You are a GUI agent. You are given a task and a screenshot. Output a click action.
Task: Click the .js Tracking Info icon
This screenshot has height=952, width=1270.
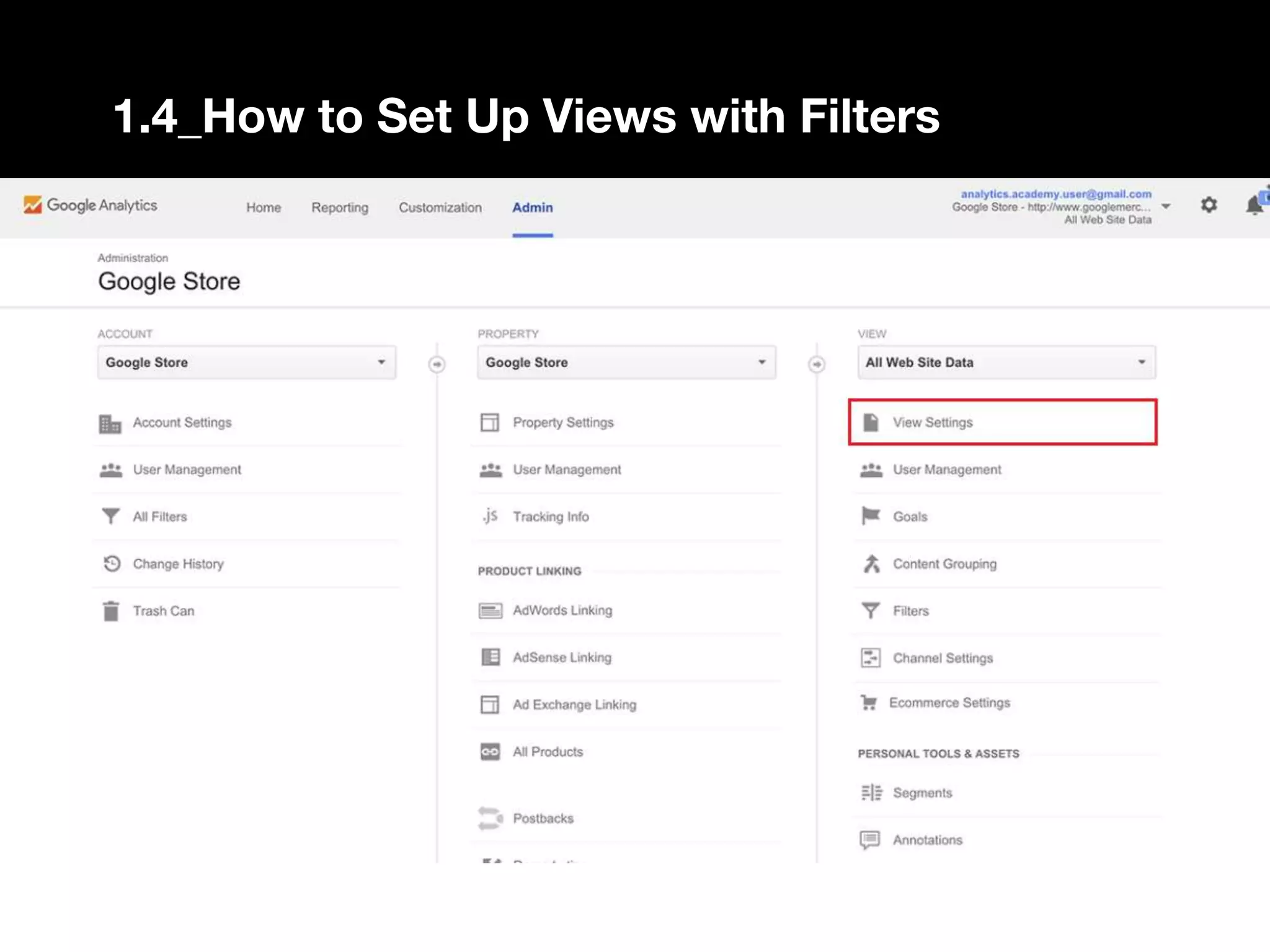click(x=490, y=516)
